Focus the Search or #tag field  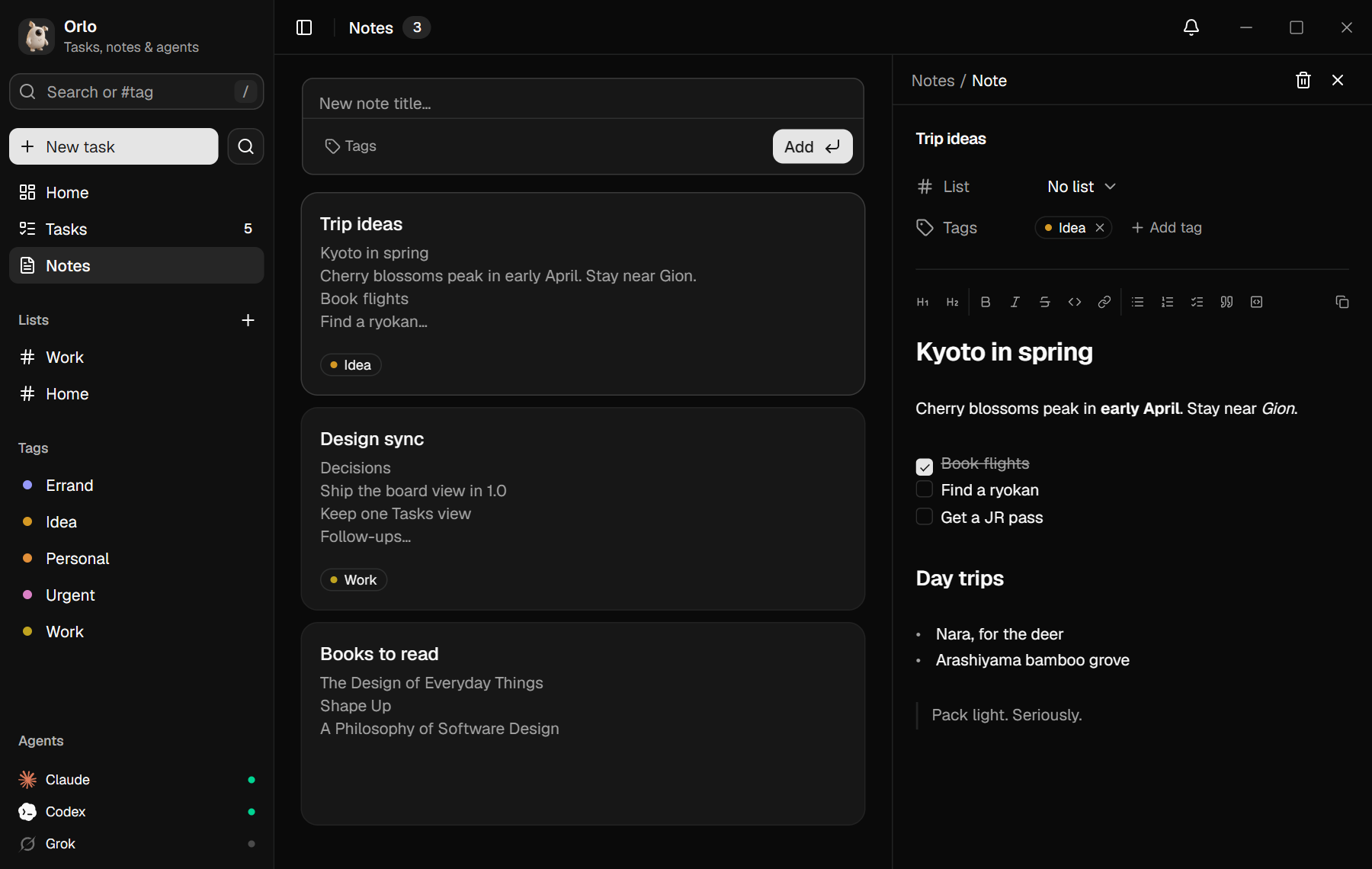[136, 91]
